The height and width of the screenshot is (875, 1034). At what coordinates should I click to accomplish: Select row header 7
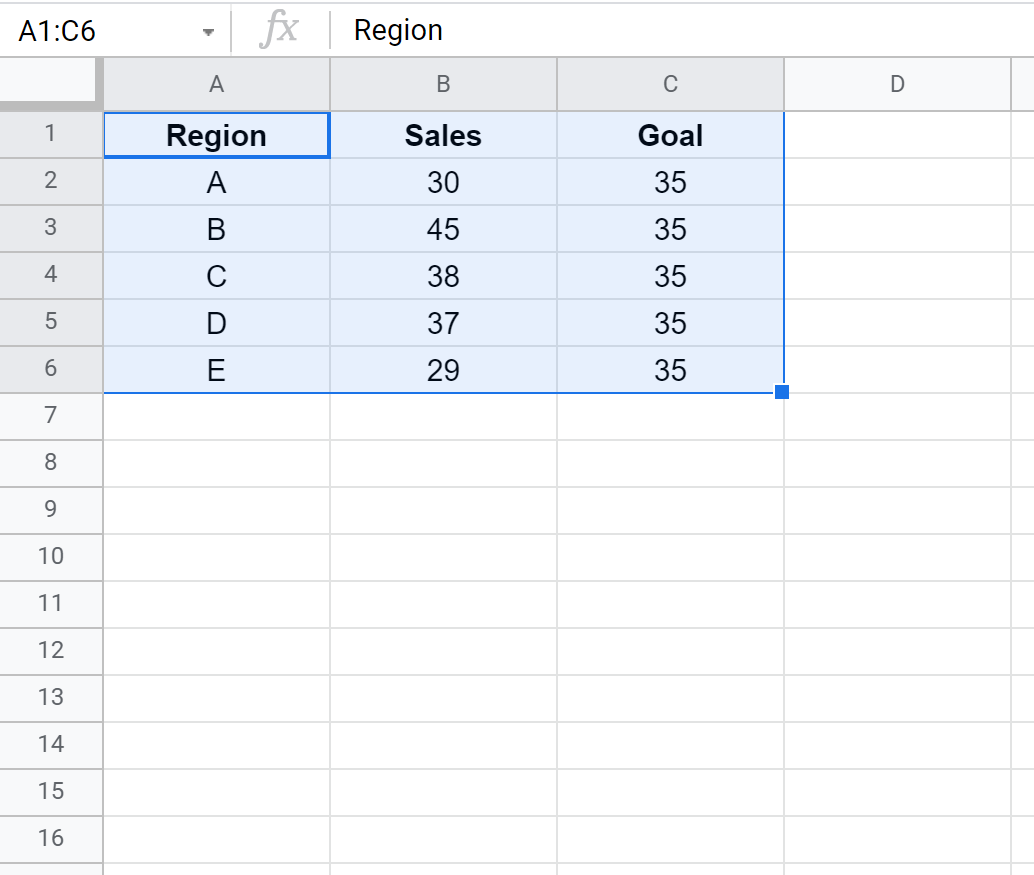tap(51, 415)
